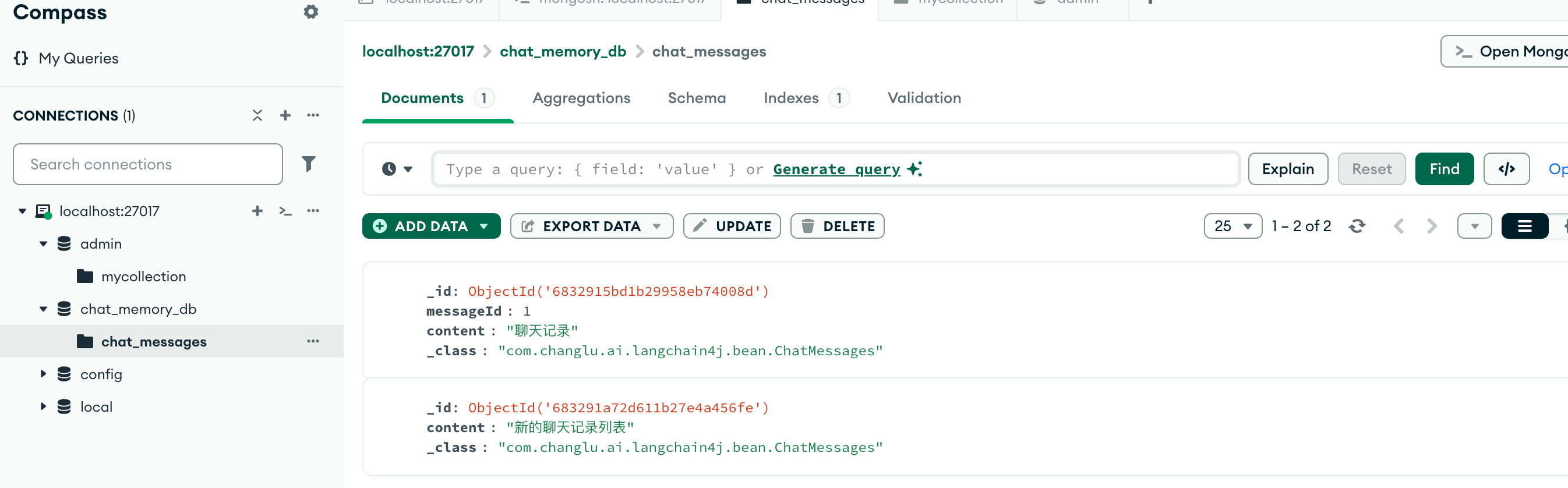Select the mycollection collection in the sidebar

pyautogui.click(x=143, y=276)
